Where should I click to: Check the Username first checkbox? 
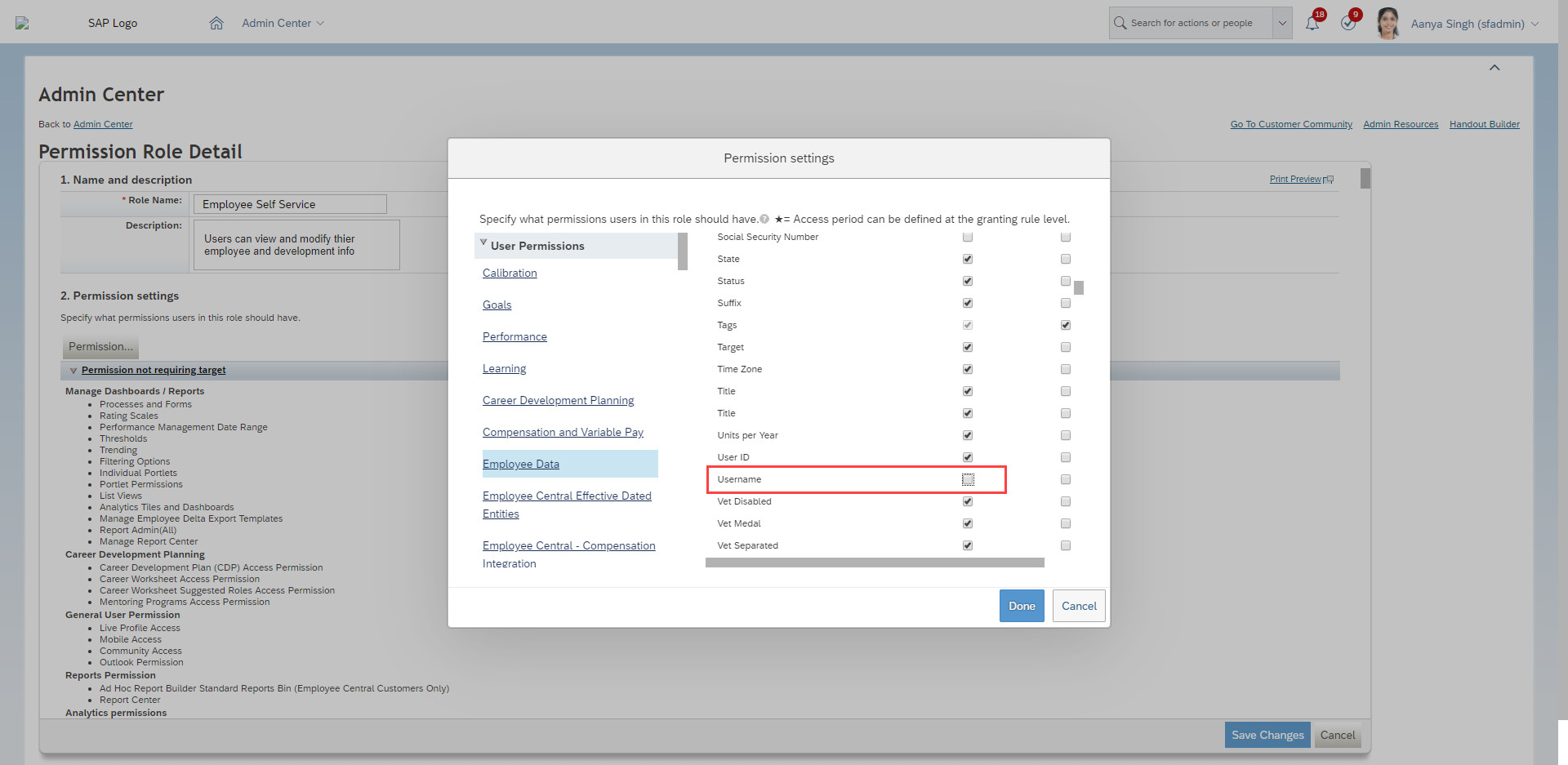(x=968, y=479)
